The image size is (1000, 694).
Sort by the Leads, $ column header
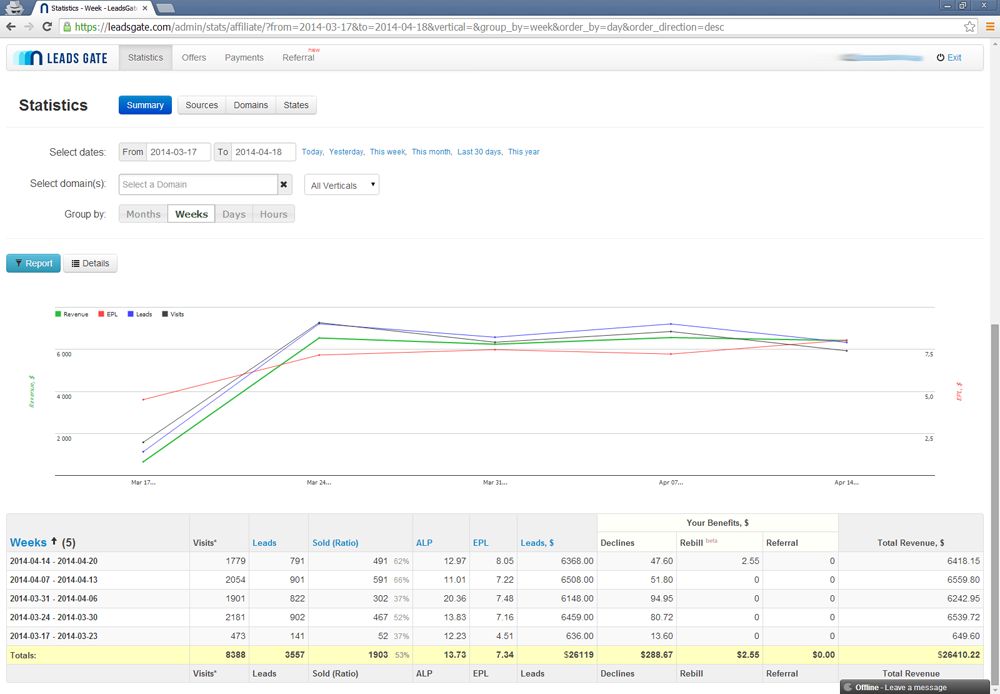pyautogui.click(x=537, y=543)
